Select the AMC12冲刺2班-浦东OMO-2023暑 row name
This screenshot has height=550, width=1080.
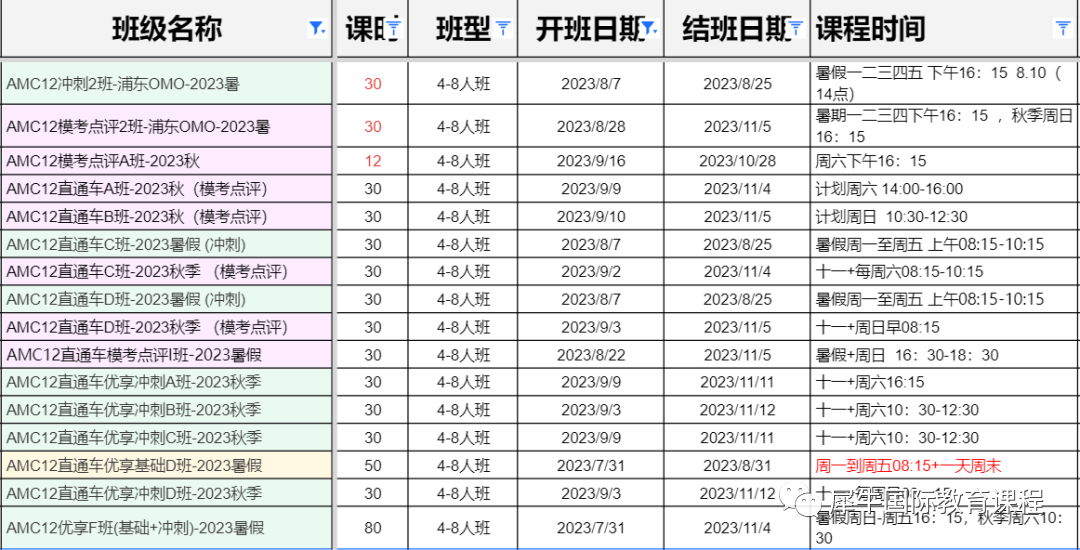(123, 84)
